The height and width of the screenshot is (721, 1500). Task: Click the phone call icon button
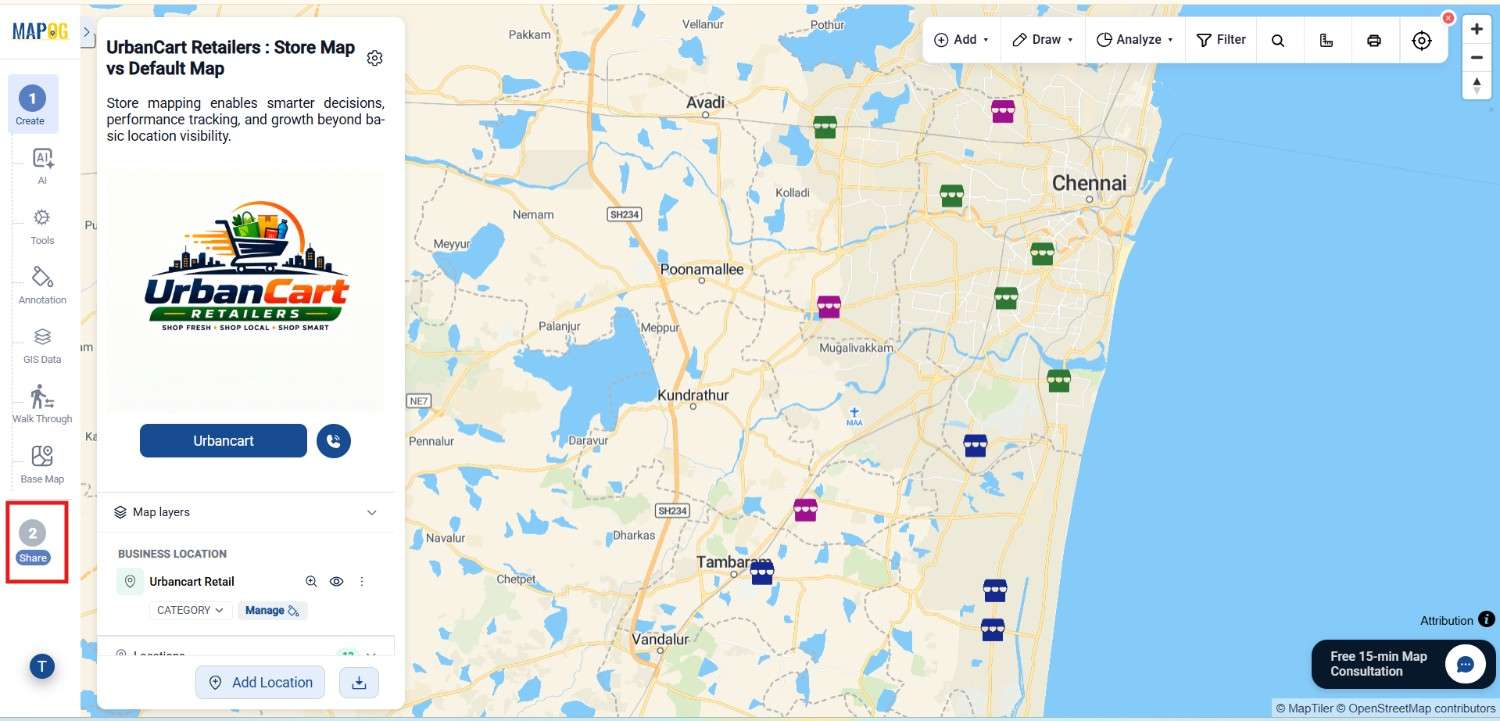pyautogui.click(x=334, y=441)
